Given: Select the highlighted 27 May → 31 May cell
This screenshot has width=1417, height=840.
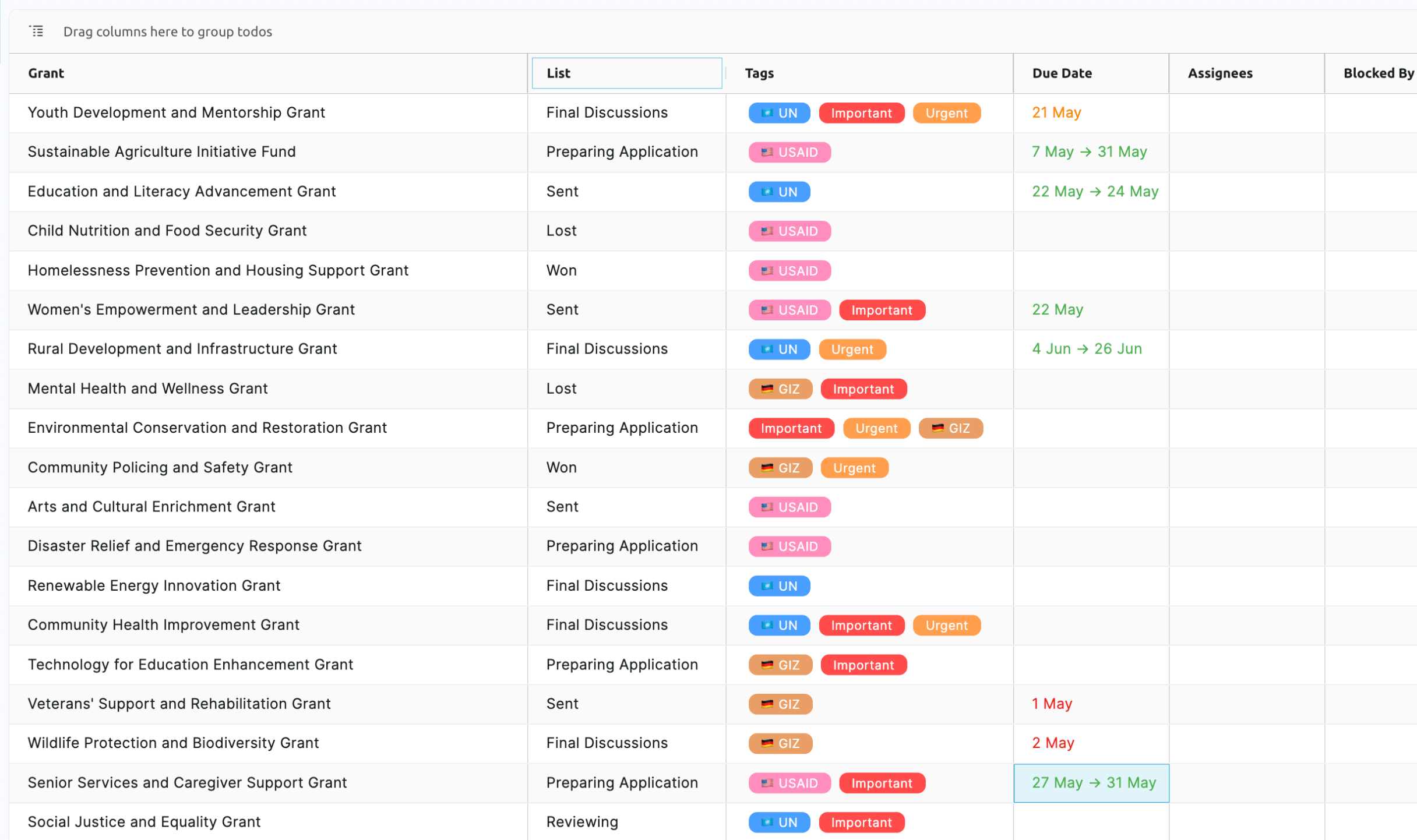Looking at the screenshot, I should tap(1091, 783).
